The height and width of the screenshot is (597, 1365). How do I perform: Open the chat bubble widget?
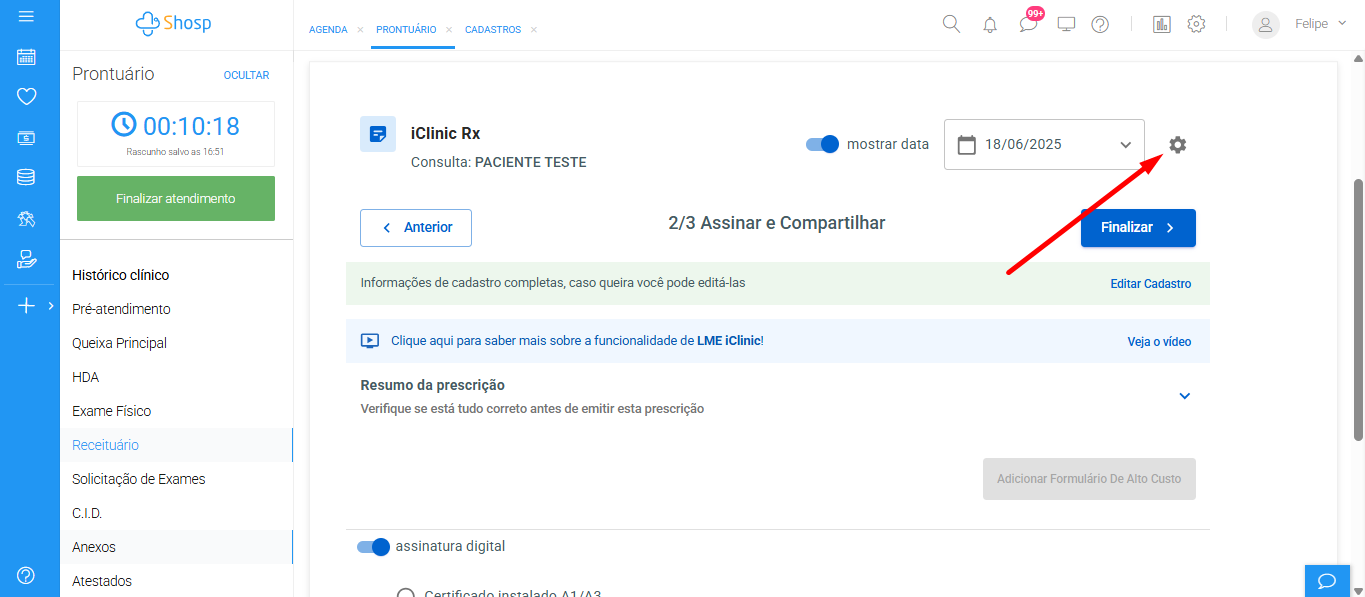[x=1327, y=581]
